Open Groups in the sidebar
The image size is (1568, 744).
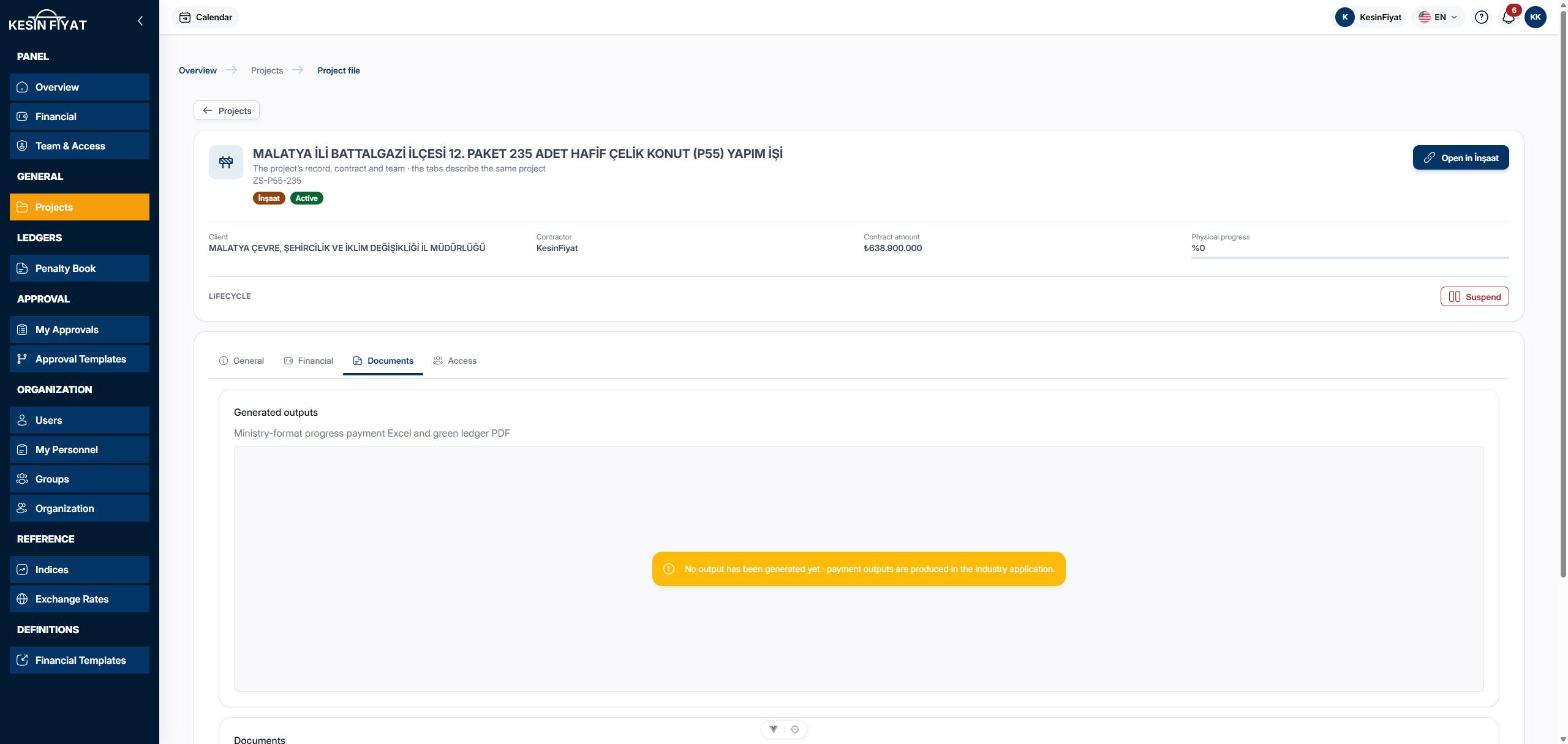click(x=80, y=479)
